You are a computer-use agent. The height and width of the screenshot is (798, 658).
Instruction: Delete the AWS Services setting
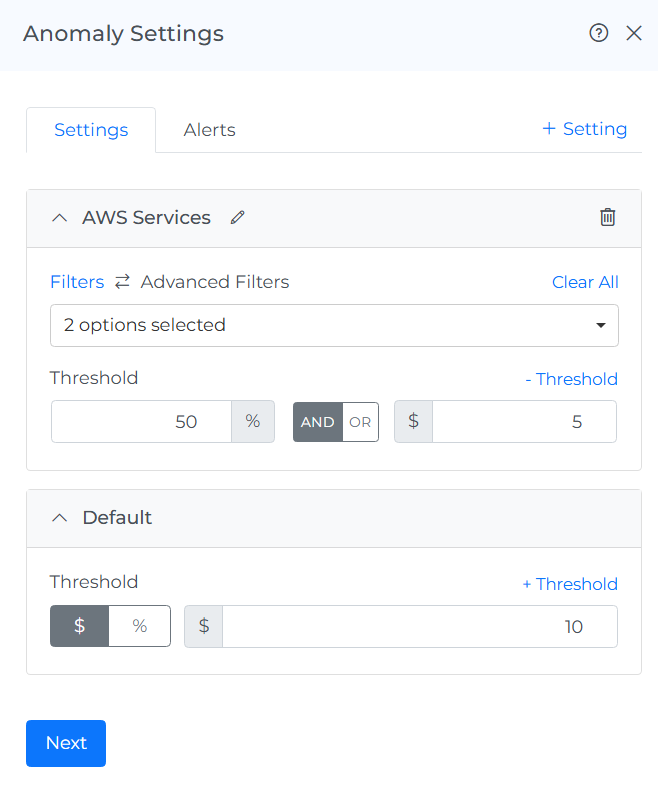point(607,217)
